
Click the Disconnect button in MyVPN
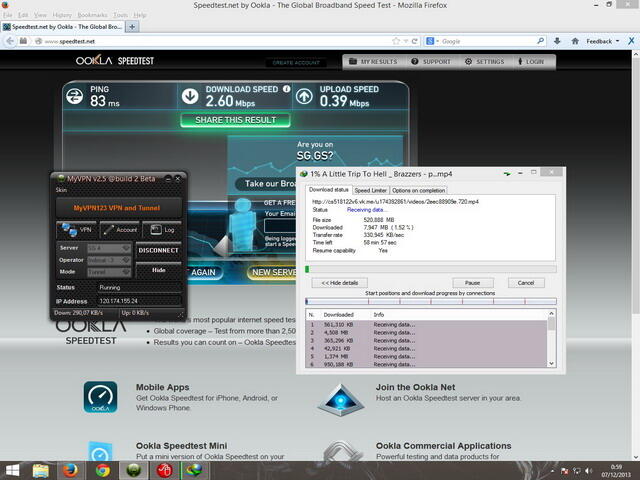(158, 250)
